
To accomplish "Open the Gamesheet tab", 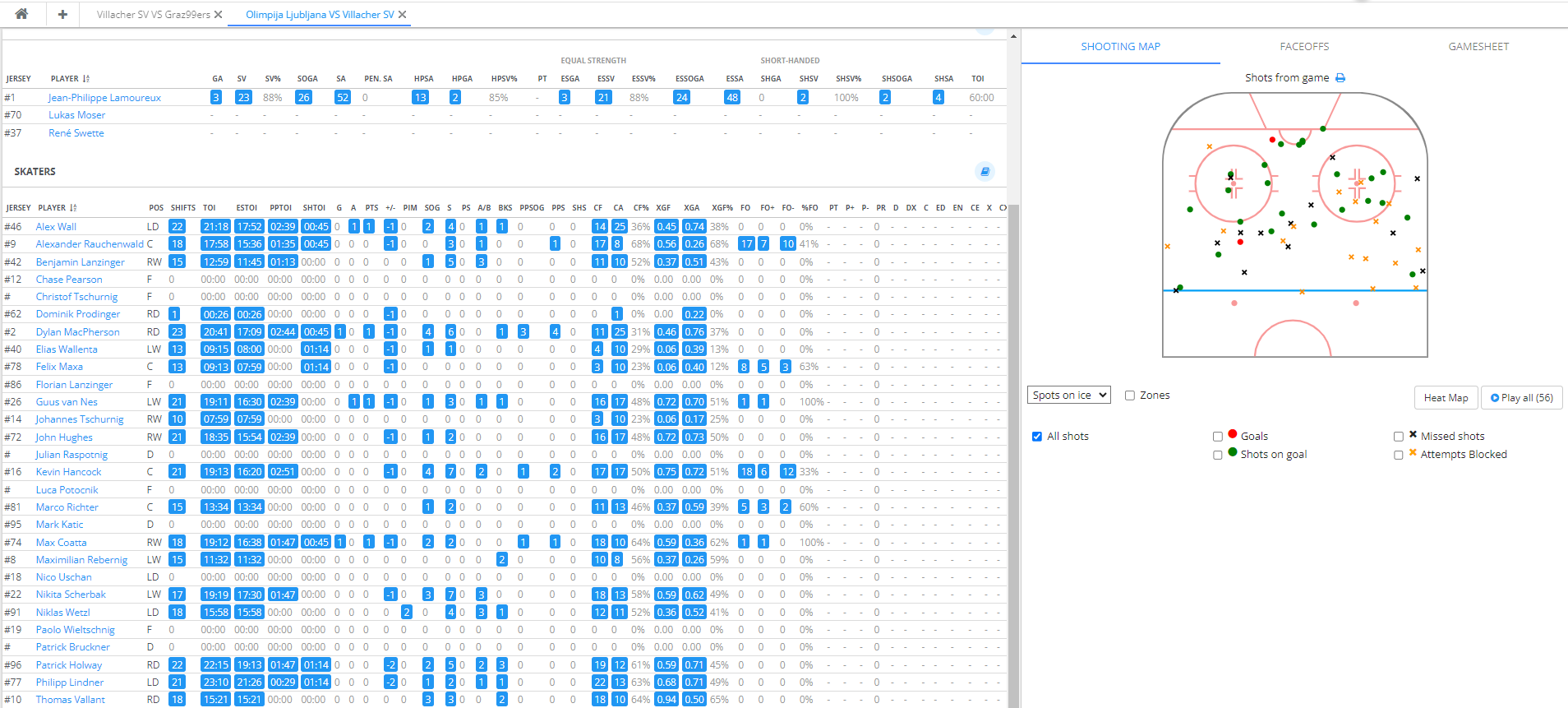I will [x=1478, y=47].
